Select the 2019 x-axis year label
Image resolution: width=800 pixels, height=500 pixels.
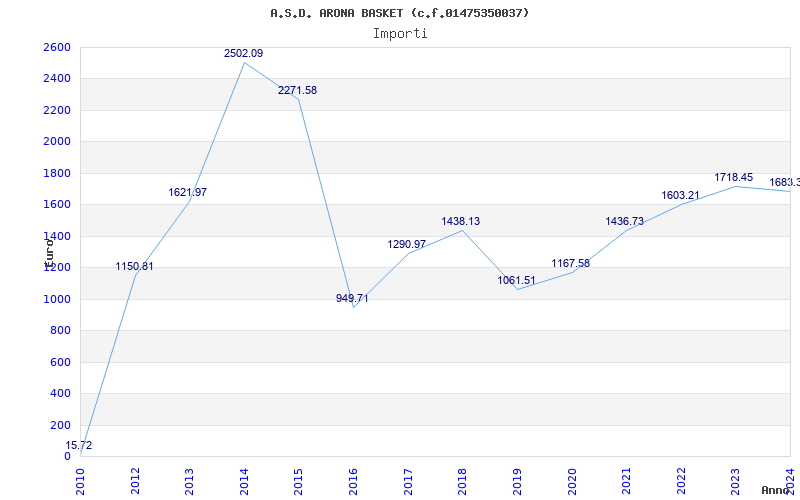(517, 481)
